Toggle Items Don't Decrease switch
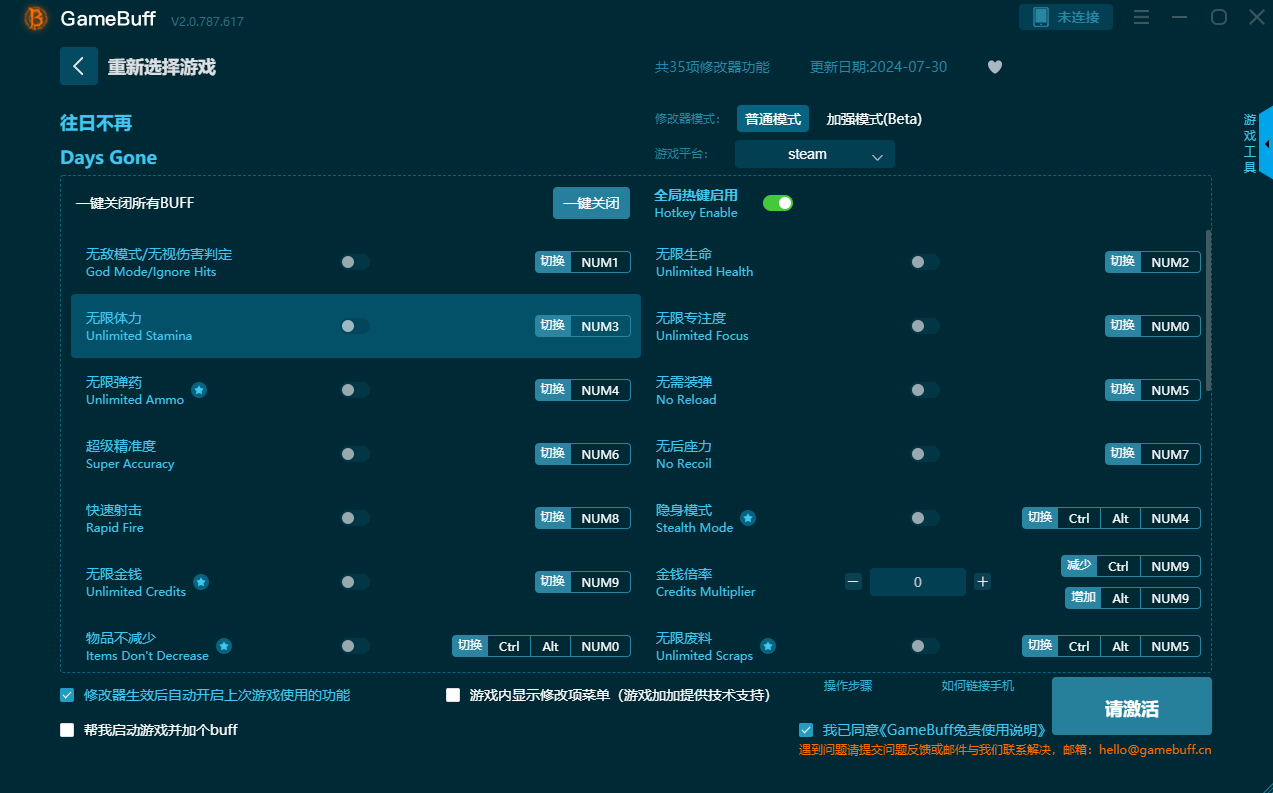The image size is (1273, 793). (355, 646)
